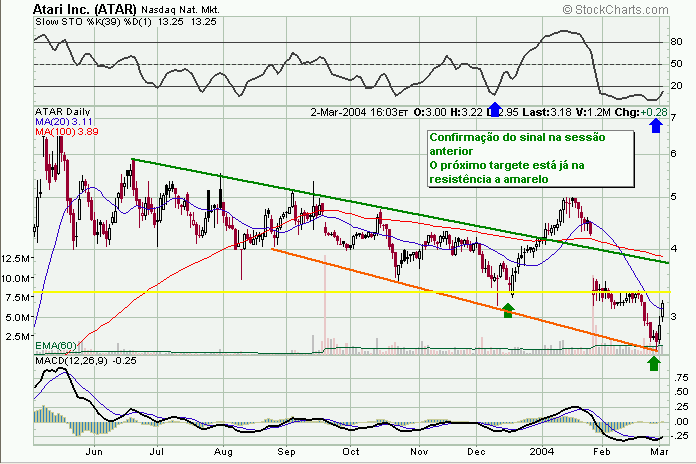Click the Atari Inc. (ATAR) chart title
Image resolution: width=696 pixels, height=464 pixels.
click(84, 9)
